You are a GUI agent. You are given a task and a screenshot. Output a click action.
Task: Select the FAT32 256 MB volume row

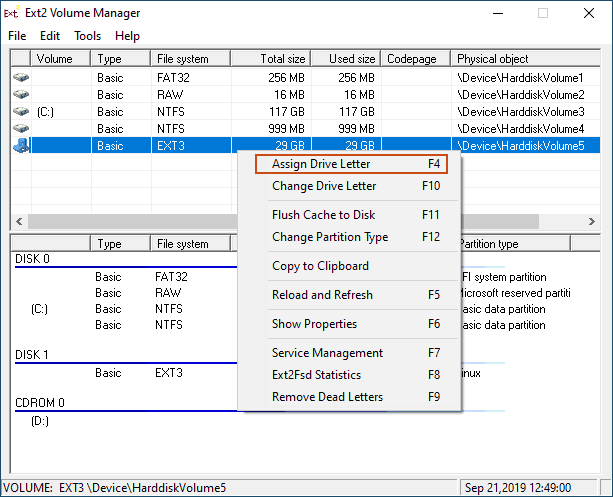(x=306, y=77)
